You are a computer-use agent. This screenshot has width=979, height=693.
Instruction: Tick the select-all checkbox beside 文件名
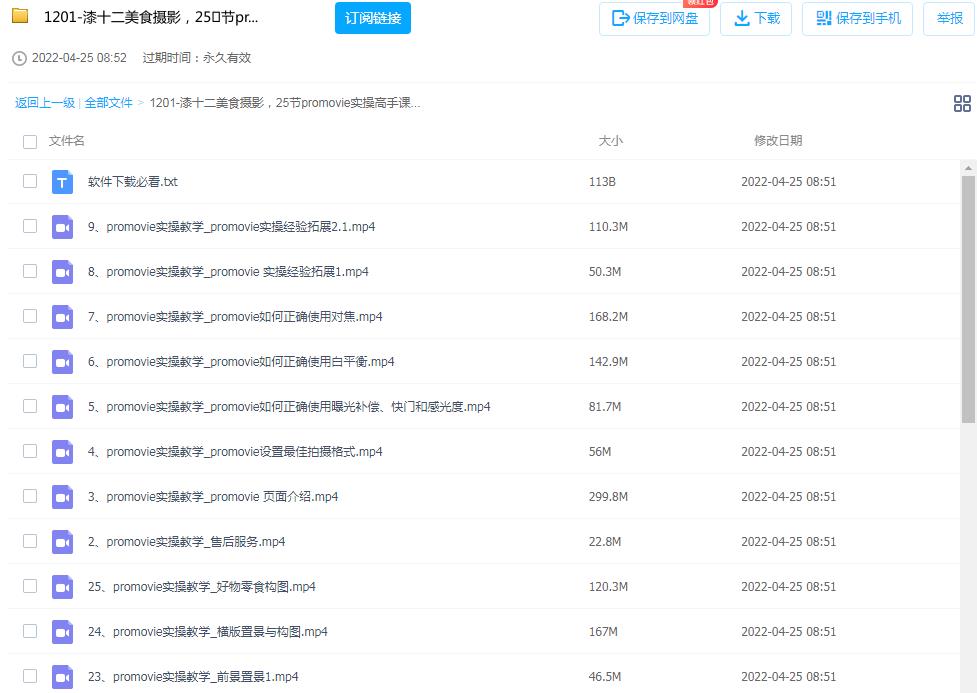click(x=30, y=142)
